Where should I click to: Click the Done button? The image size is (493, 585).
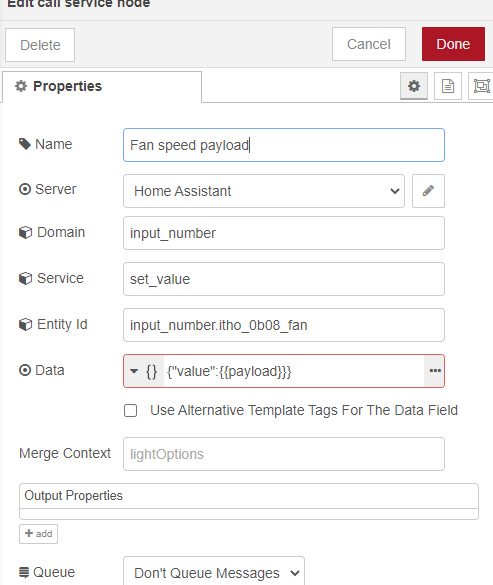453,44
